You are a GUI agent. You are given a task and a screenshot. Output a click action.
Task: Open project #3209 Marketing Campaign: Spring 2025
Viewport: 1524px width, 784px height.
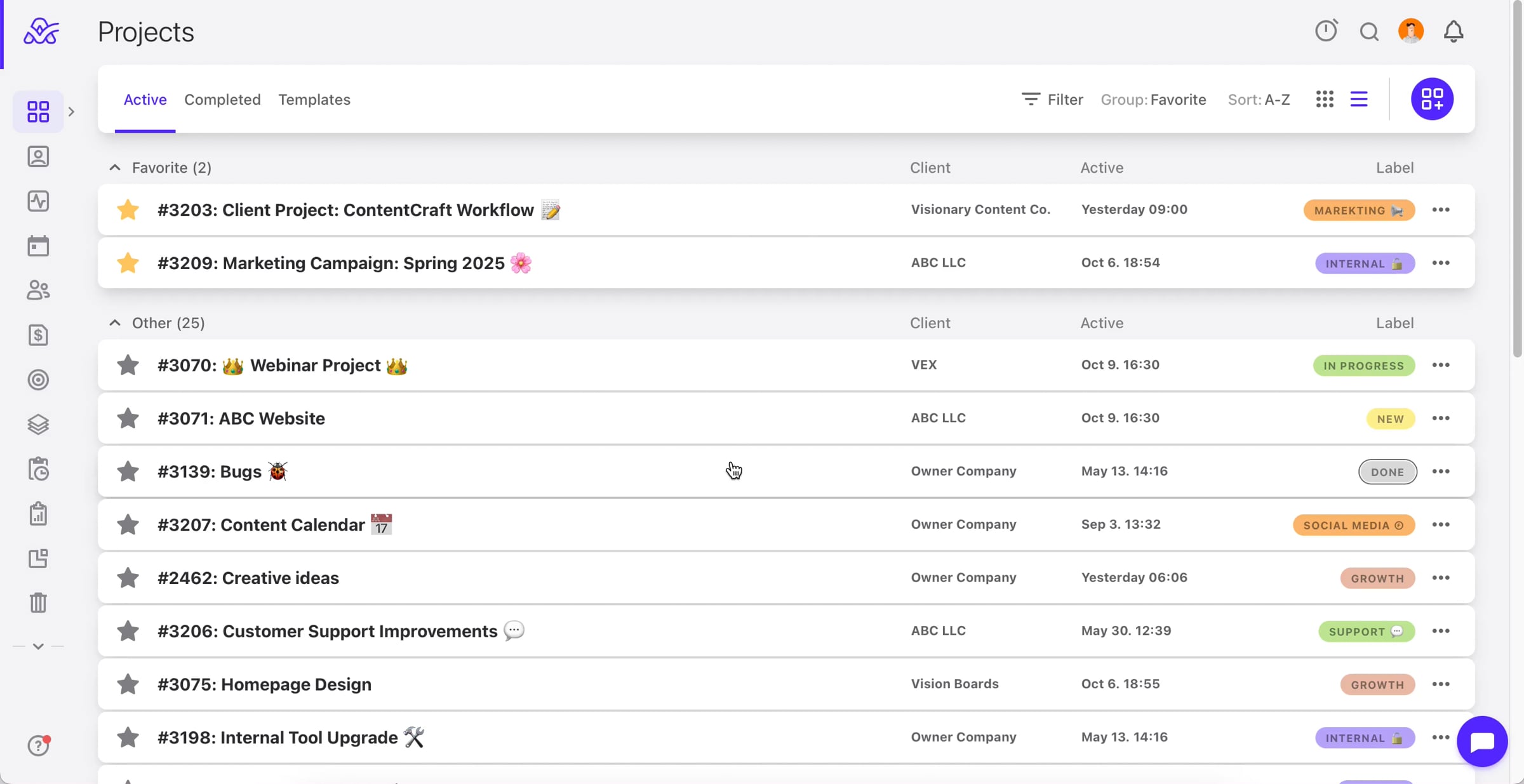[x=786, y=263]
